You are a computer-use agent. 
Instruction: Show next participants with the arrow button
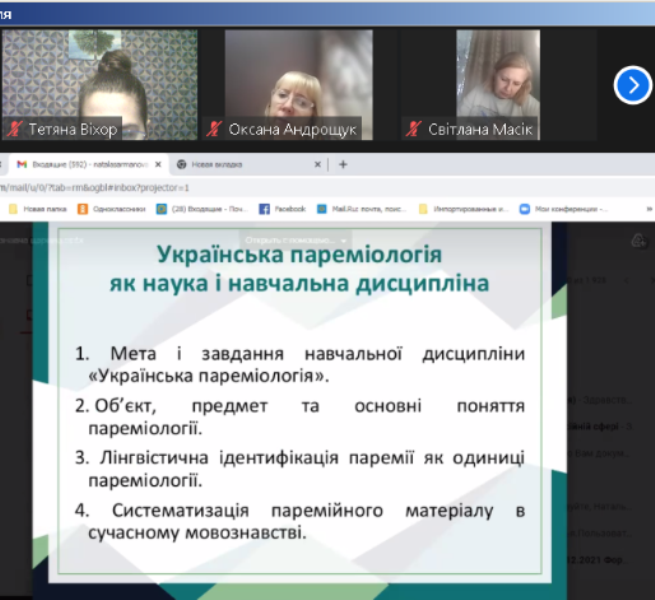click(x=632, y=85)
